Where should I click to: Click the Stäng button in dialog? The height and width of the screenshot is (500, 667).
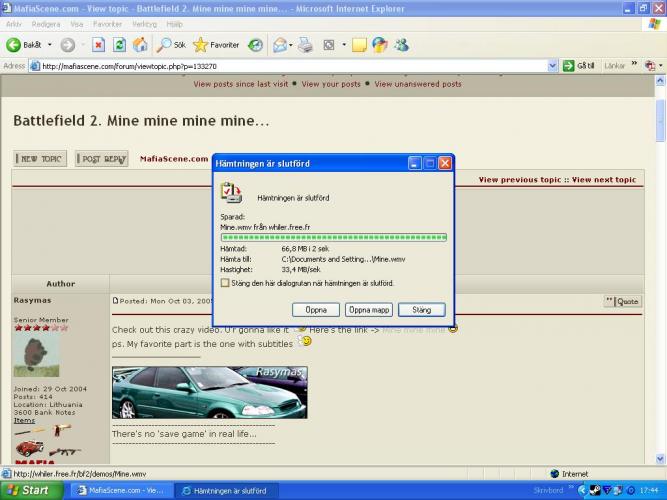(x=421, y=310)
